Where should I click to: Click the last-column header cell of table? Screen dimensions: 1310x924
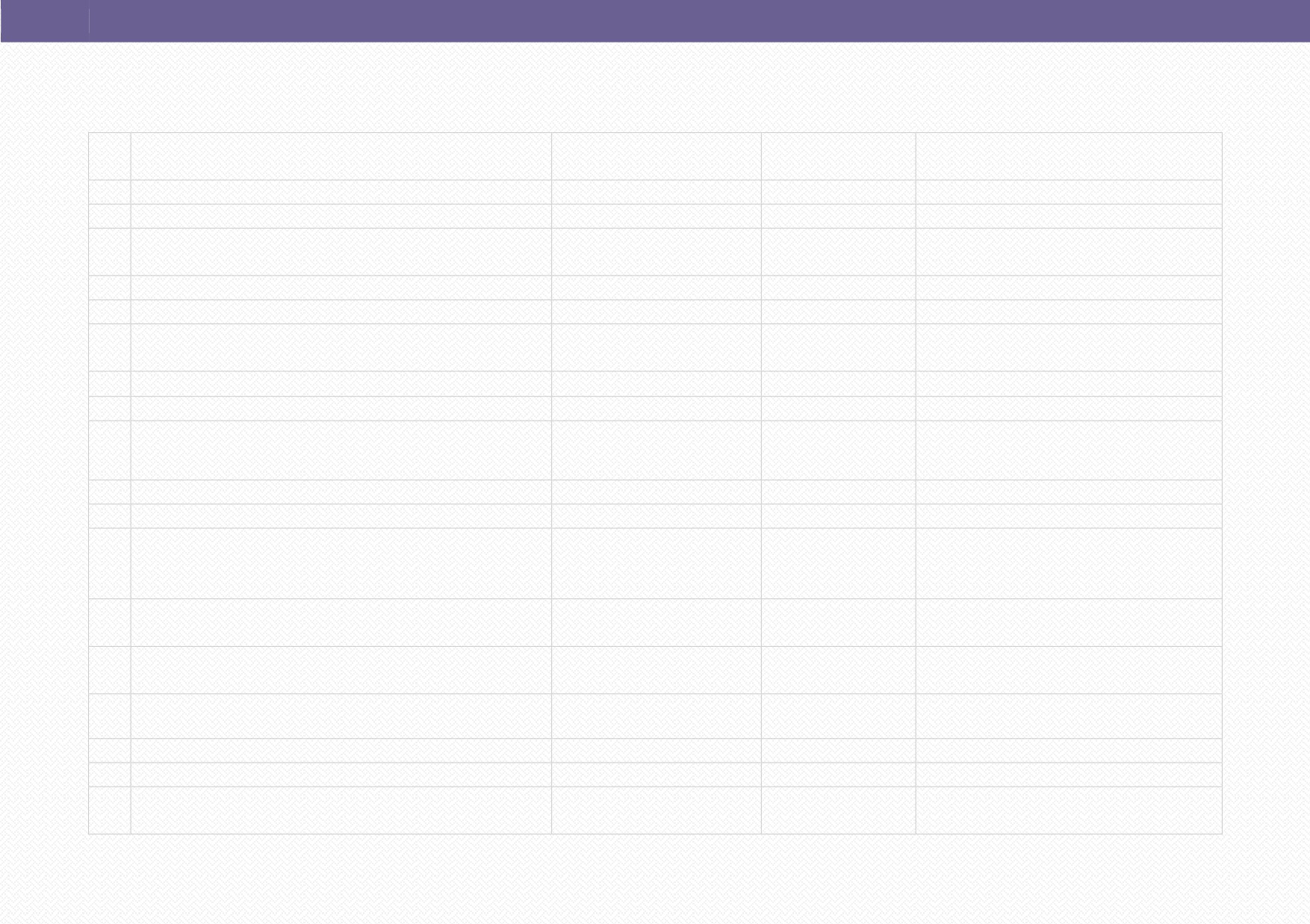click(x=1069, y=156)
